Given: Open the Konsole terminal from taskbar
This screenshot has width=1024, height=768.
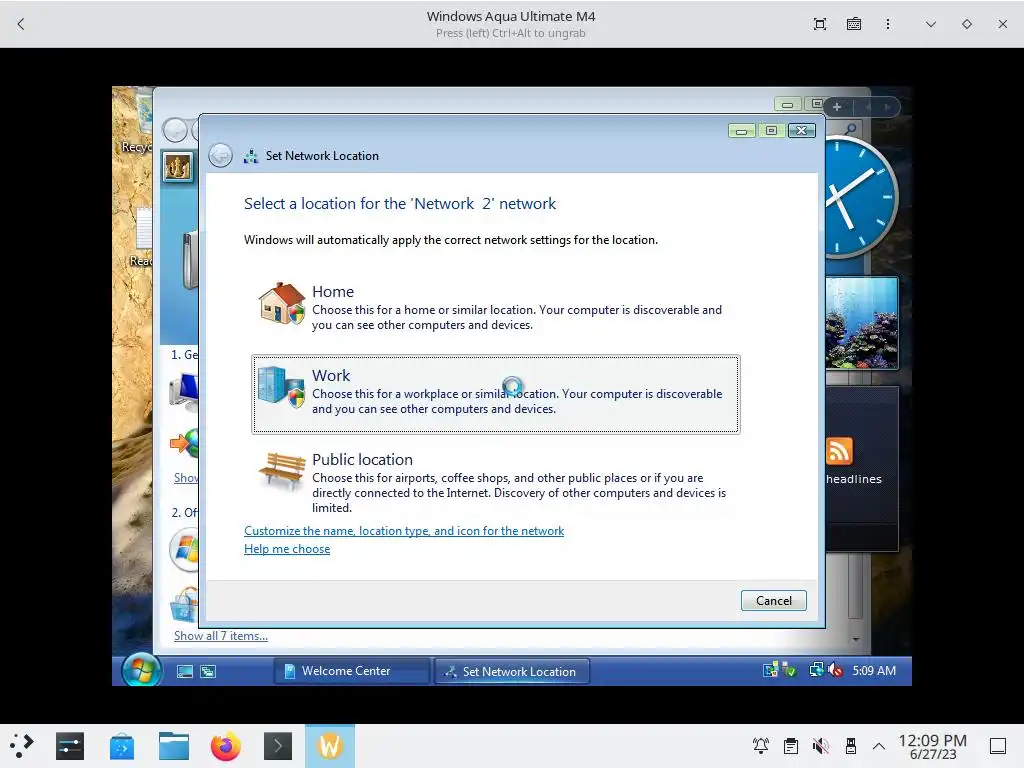Looking at the screenshot, I should coord(278,746).
